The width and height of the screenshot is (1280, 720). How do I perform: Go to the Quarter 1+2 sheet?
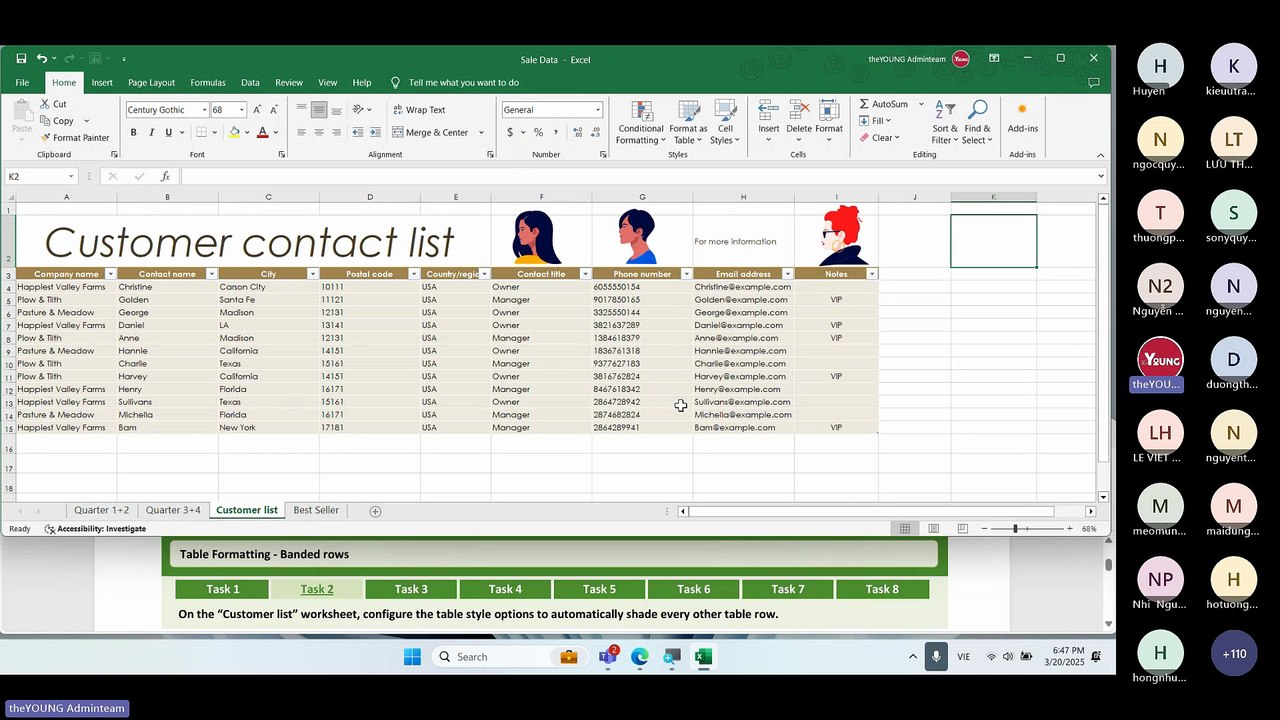pos(101,510)
